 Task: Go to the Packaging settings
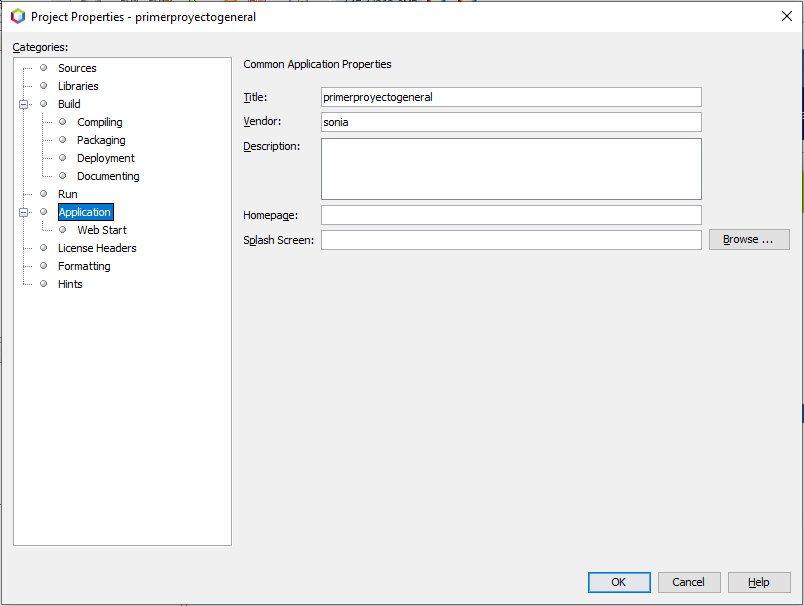[x=101, y=140]
